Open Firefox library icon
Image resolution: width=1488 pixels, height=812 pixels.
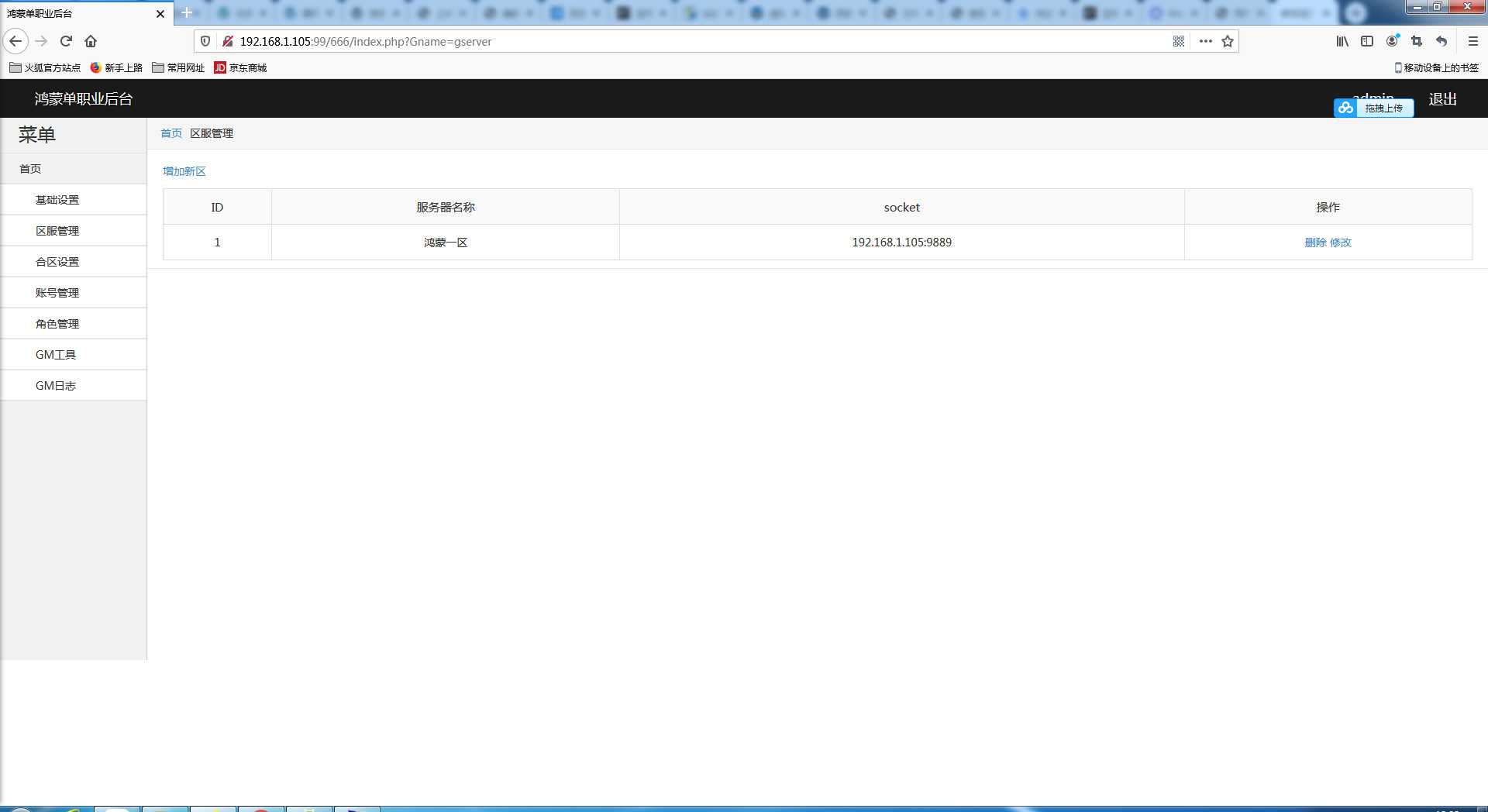pyautogui.click(x=1342, y=41)
